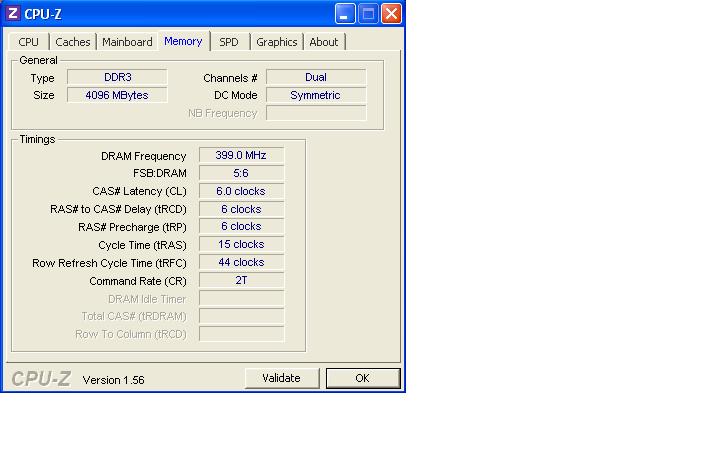This screenshot has height=450, width=720.
Task: Click the Validate button
Action: coord(281,378)
